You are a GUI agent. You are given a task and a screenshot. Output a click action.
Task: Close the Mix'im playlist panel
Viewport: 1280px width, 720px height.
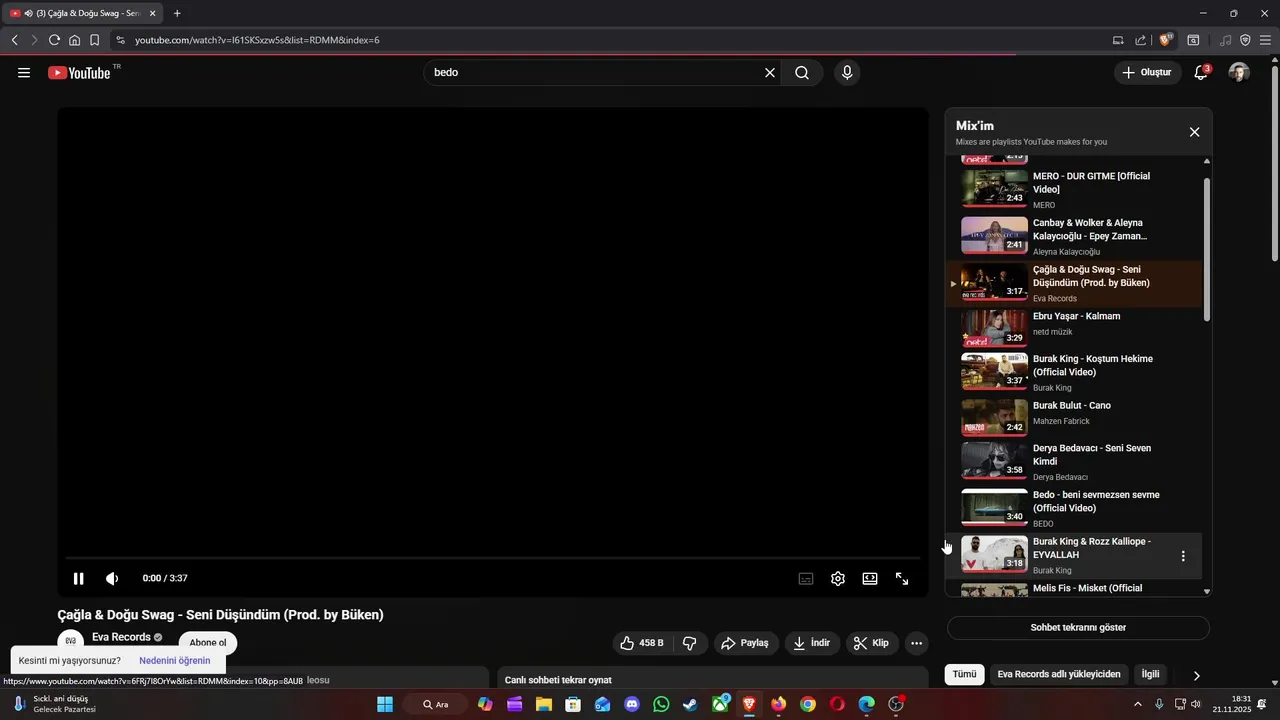click(1194, 132)
